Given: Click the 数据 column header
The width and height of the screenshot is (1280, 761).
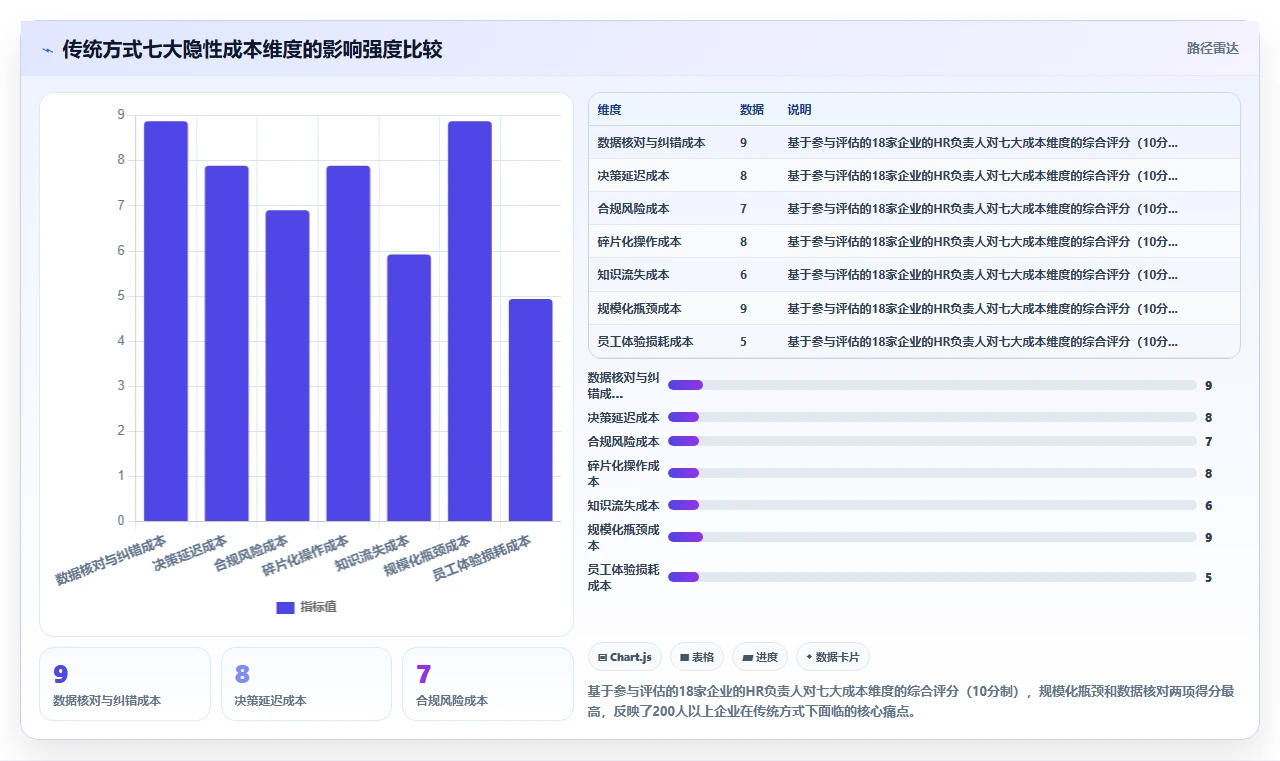Looking at the screenshot, I should tap(751, 110).
